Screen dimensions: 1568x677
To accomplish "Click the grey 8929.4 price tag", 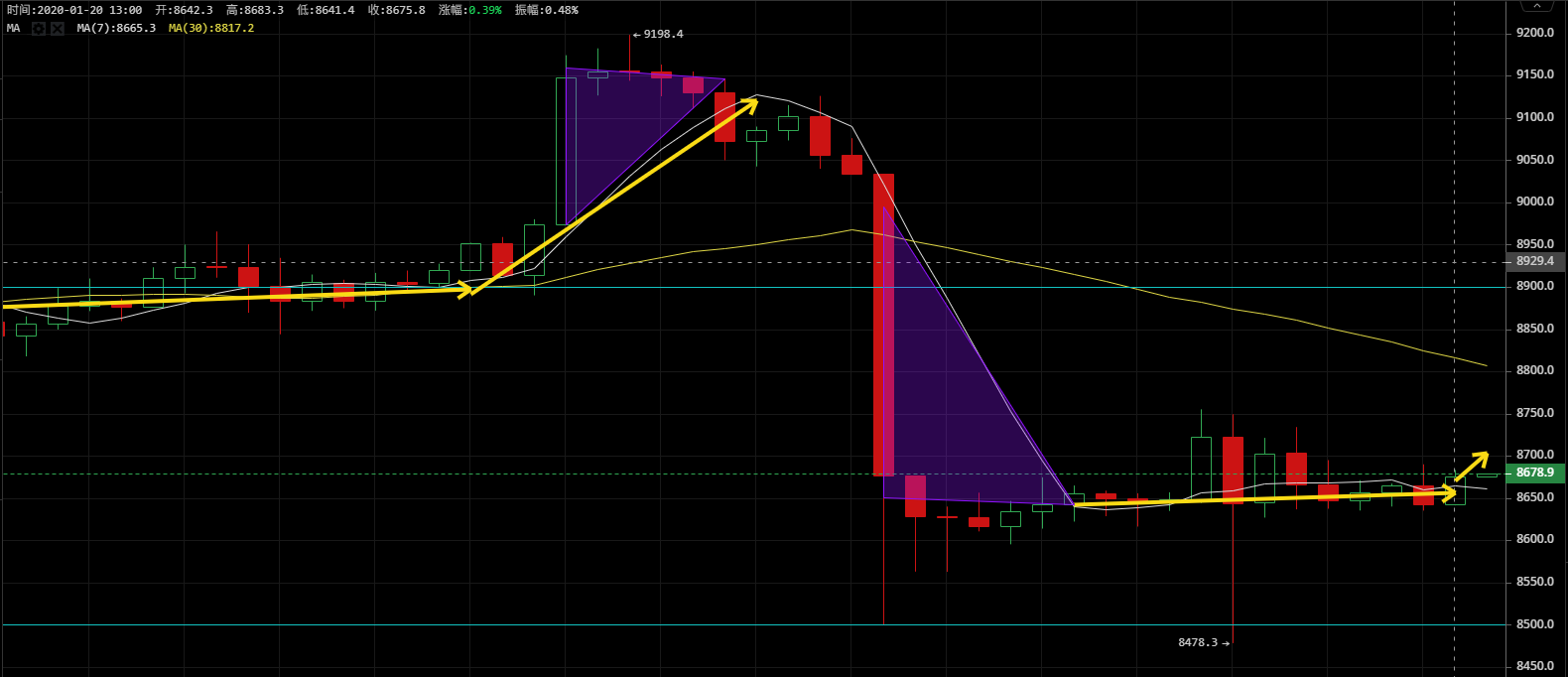I will click(1535, 261).
